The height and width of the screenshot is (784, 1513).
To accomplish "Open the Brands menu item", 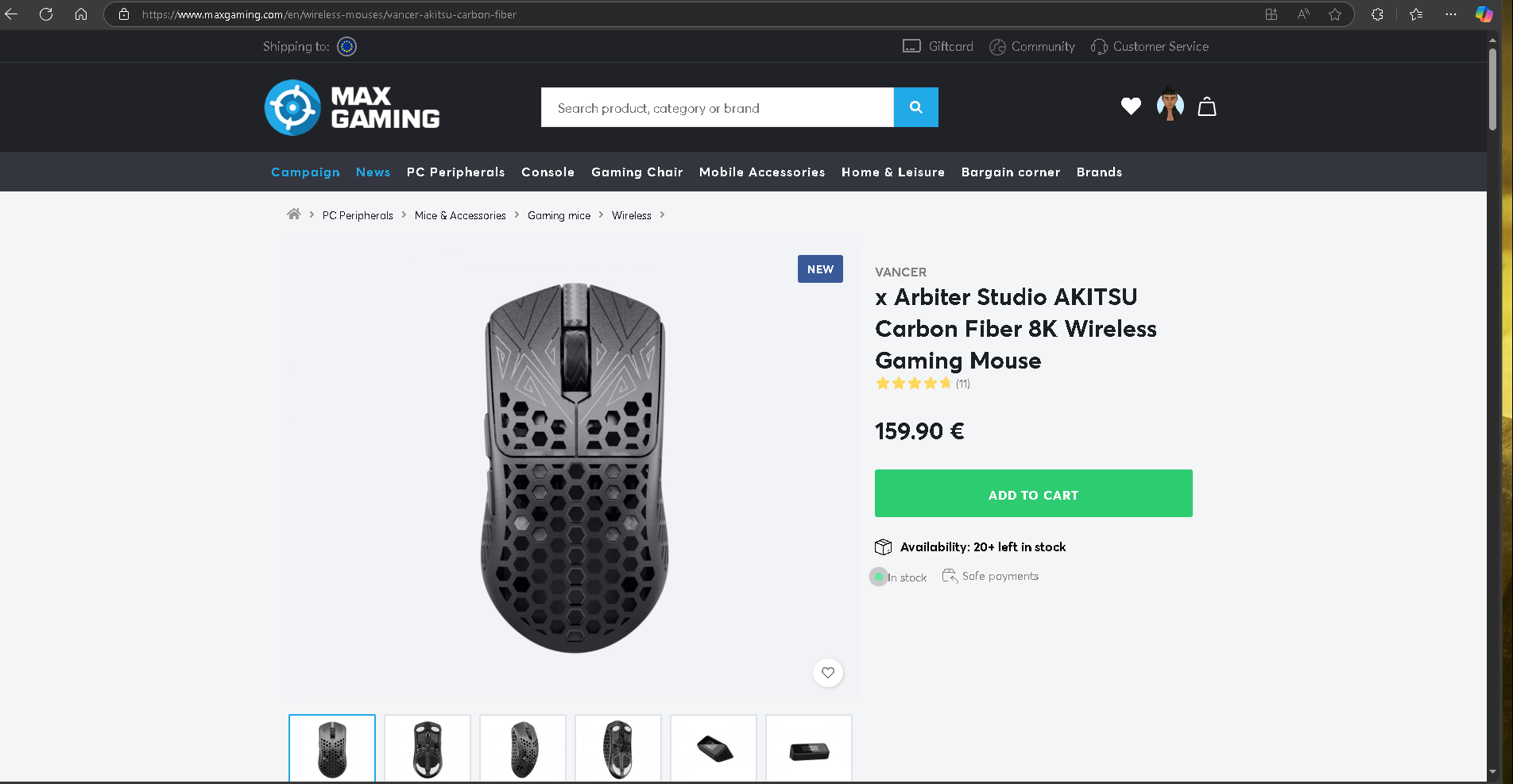I will 1099,172.
